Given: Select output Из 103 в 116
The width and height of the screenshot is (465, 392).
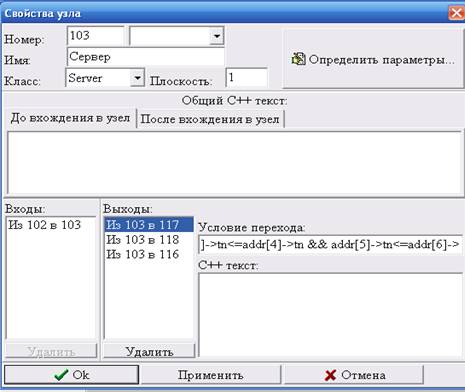Looking at the screenshot, I should (149, 254).
